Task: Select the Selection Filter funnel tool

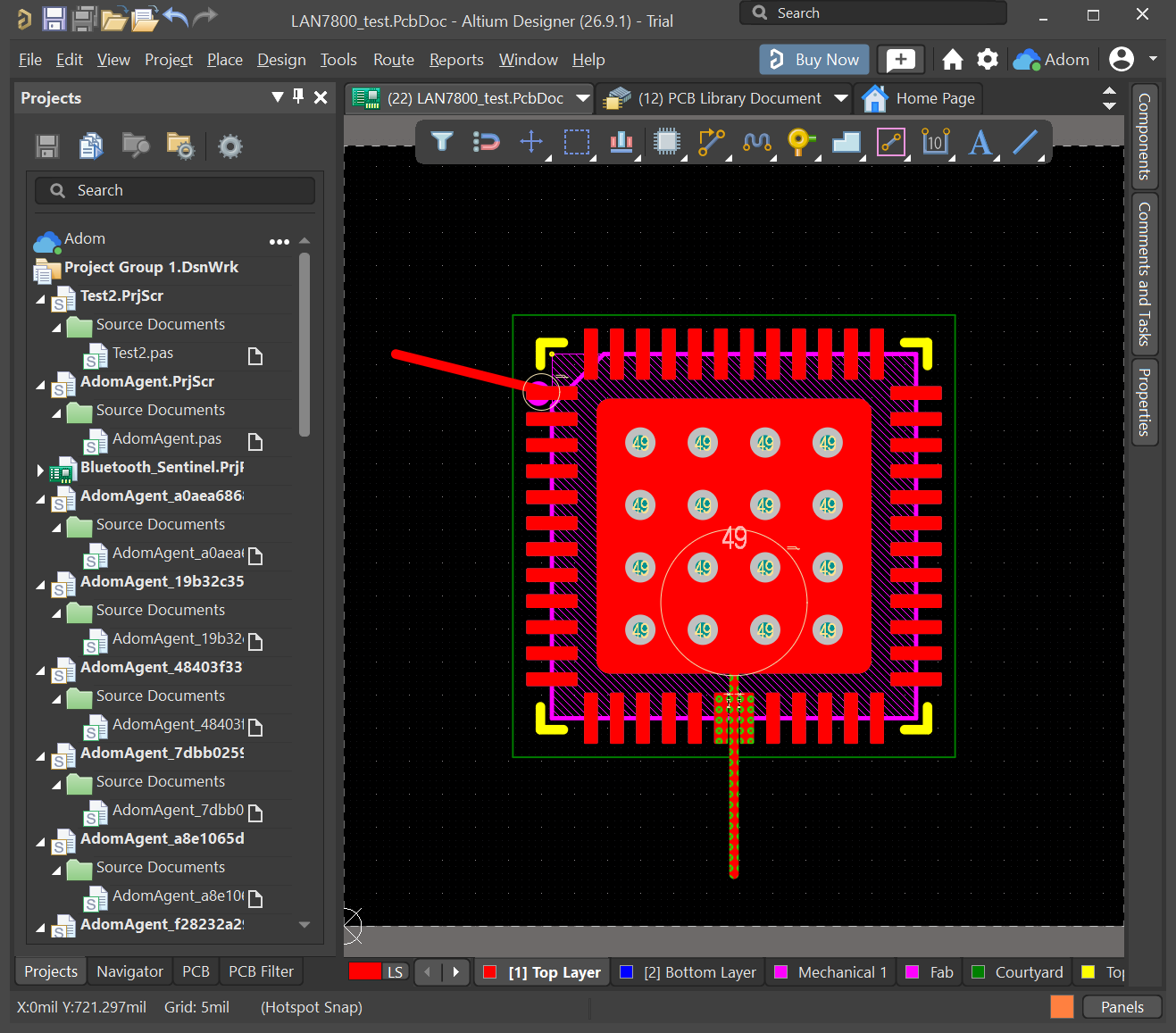Action: (442, 142)
